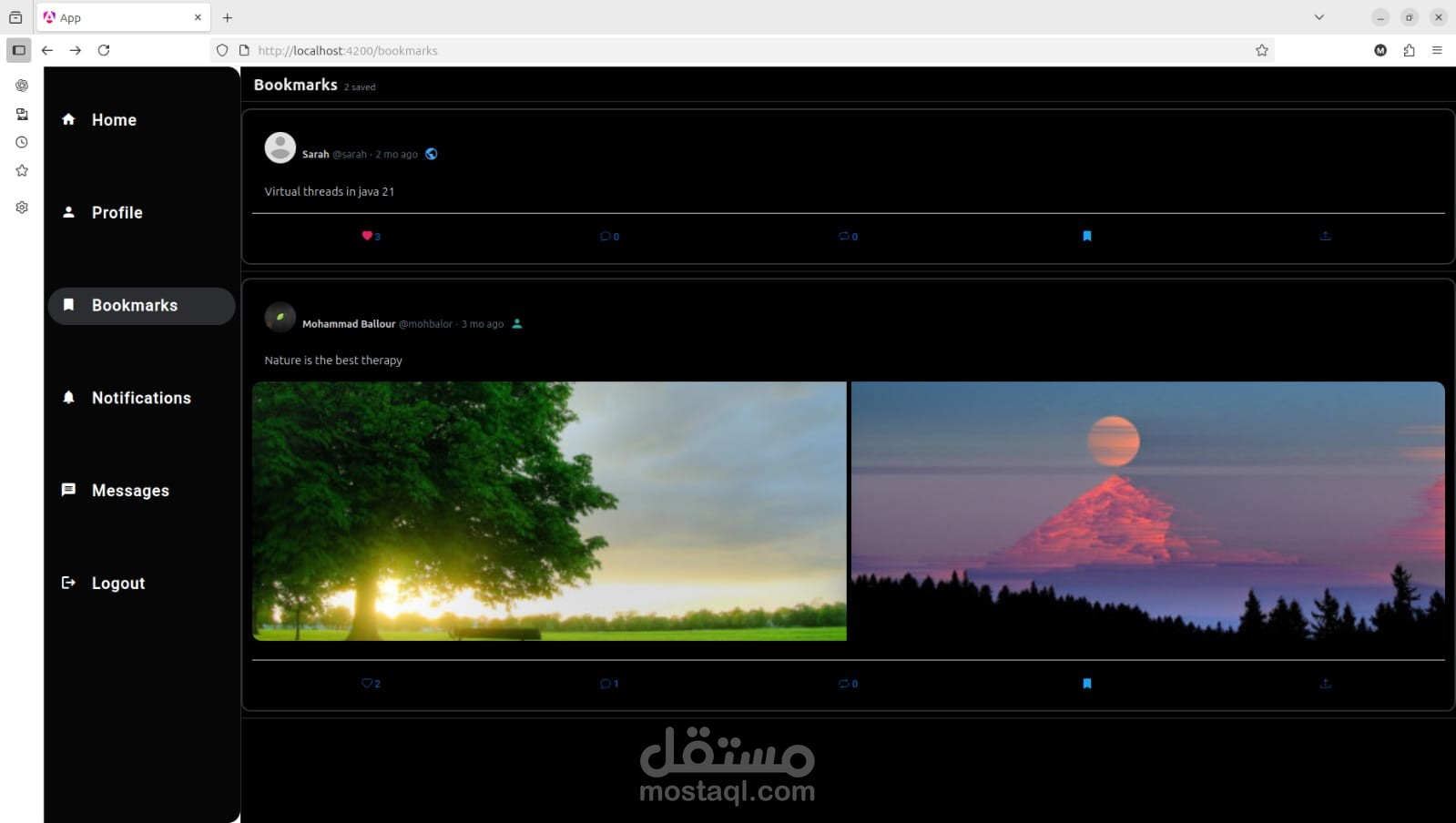The width and height of the screenshot is (1456, 823).
Task: Share Mohammad Ballour's nature post
Action: click(1325, 683)
